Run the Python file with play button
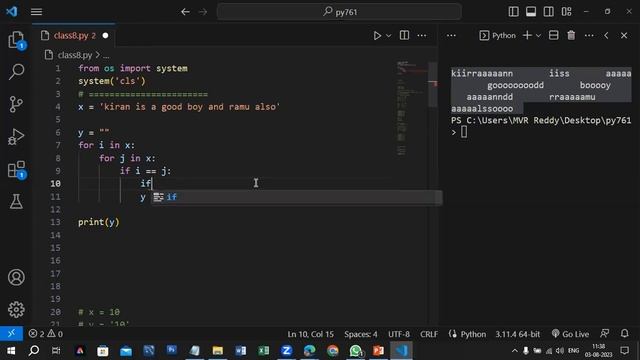The image size is (640, 360). (377, 36)
